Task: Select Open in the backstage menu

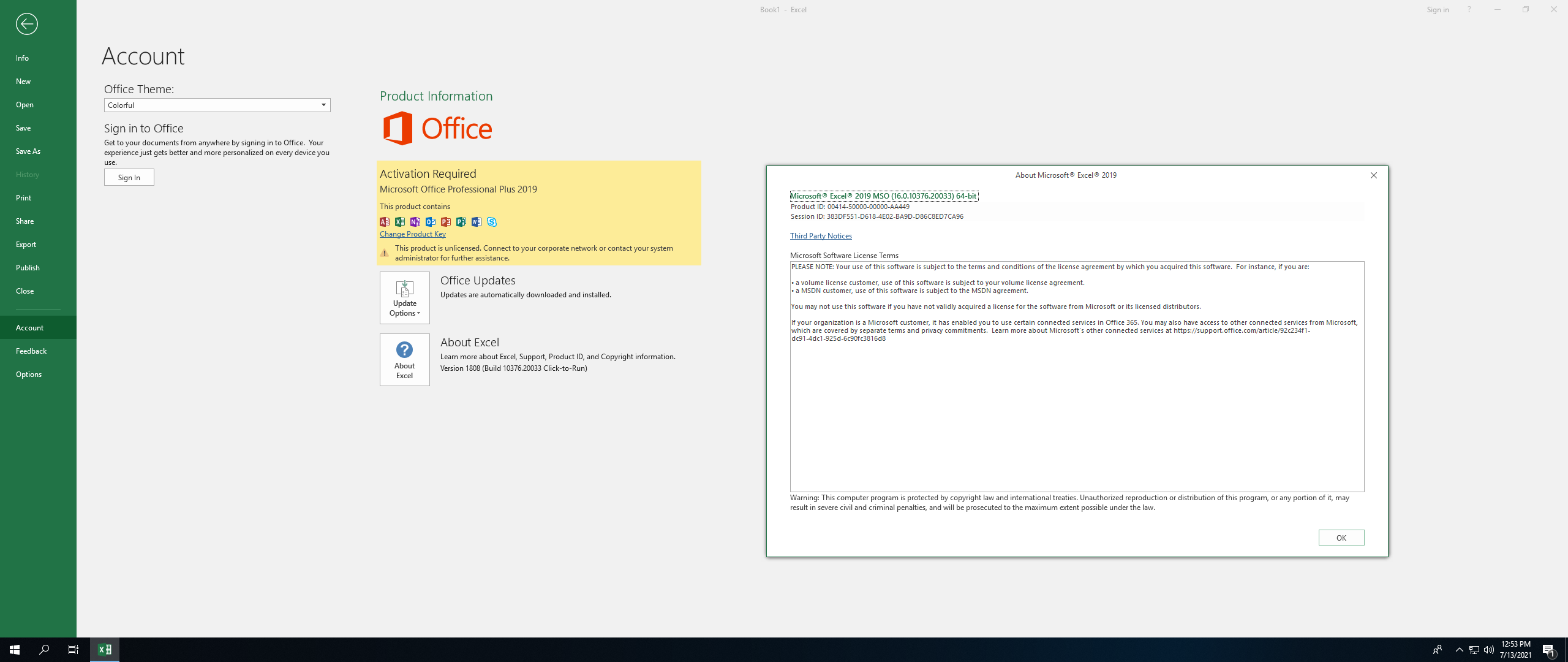Action: [x=38, y=104]
